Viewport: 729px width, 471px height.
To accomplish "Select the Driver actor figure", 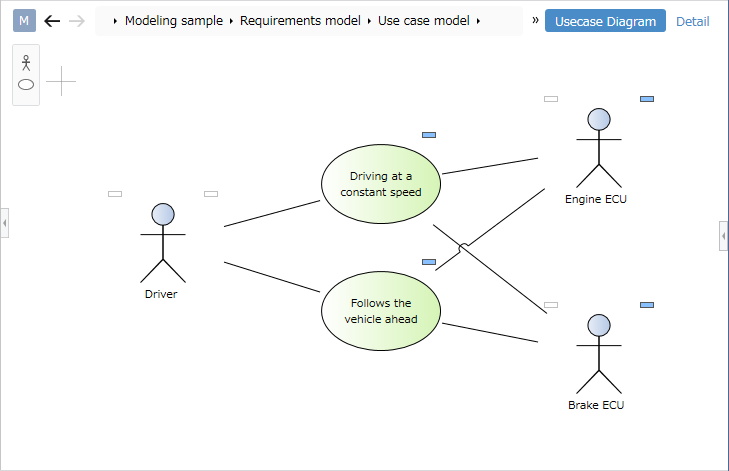I will (163, 243).
